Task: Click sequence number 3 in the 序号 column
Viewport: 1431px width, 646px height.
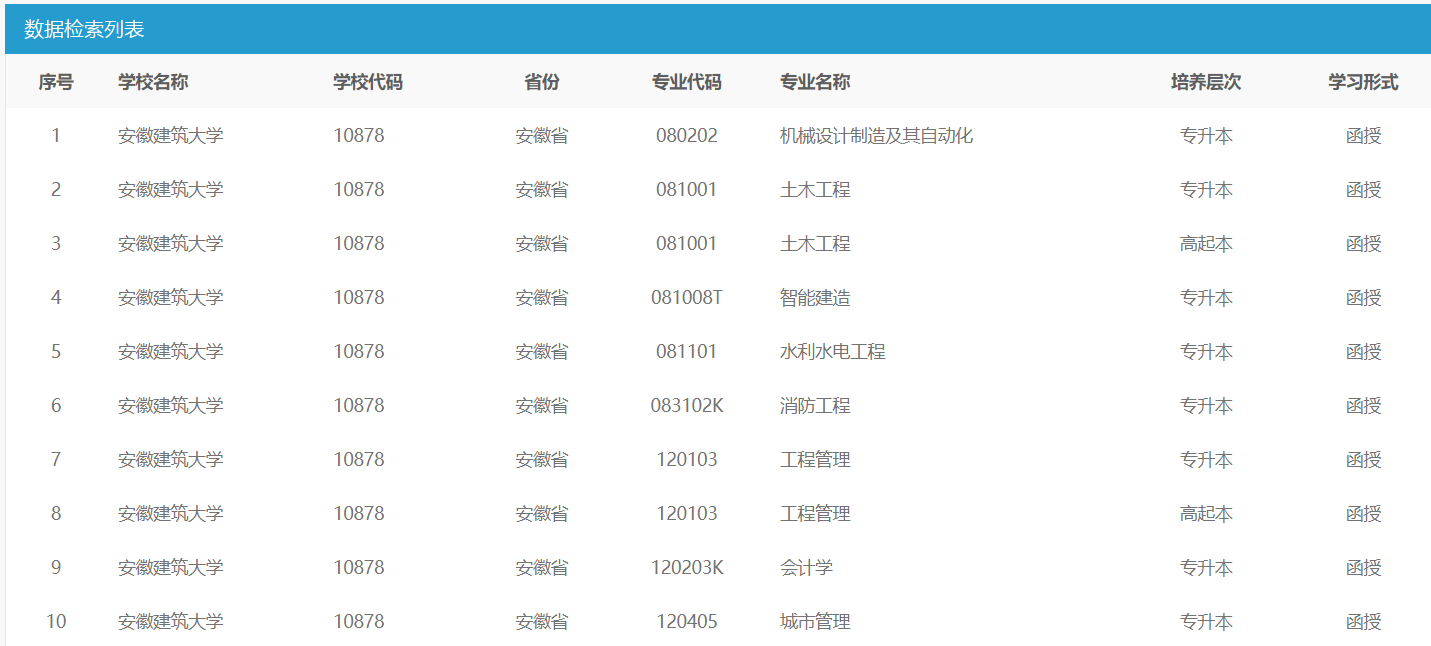Action: pos(56,243)
